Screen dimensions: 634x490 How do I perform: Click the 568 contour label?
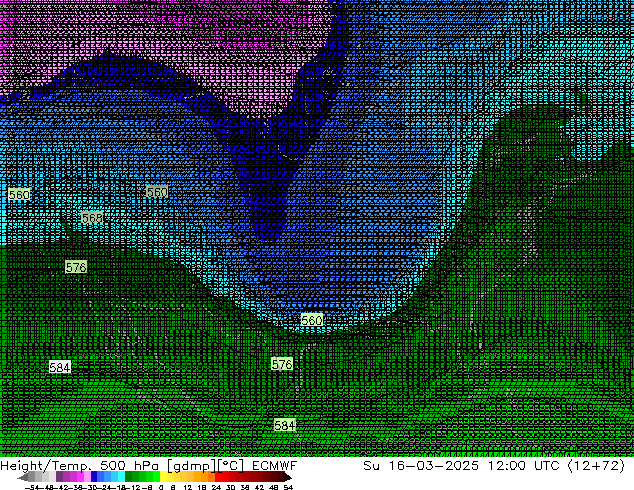[92, 218]
